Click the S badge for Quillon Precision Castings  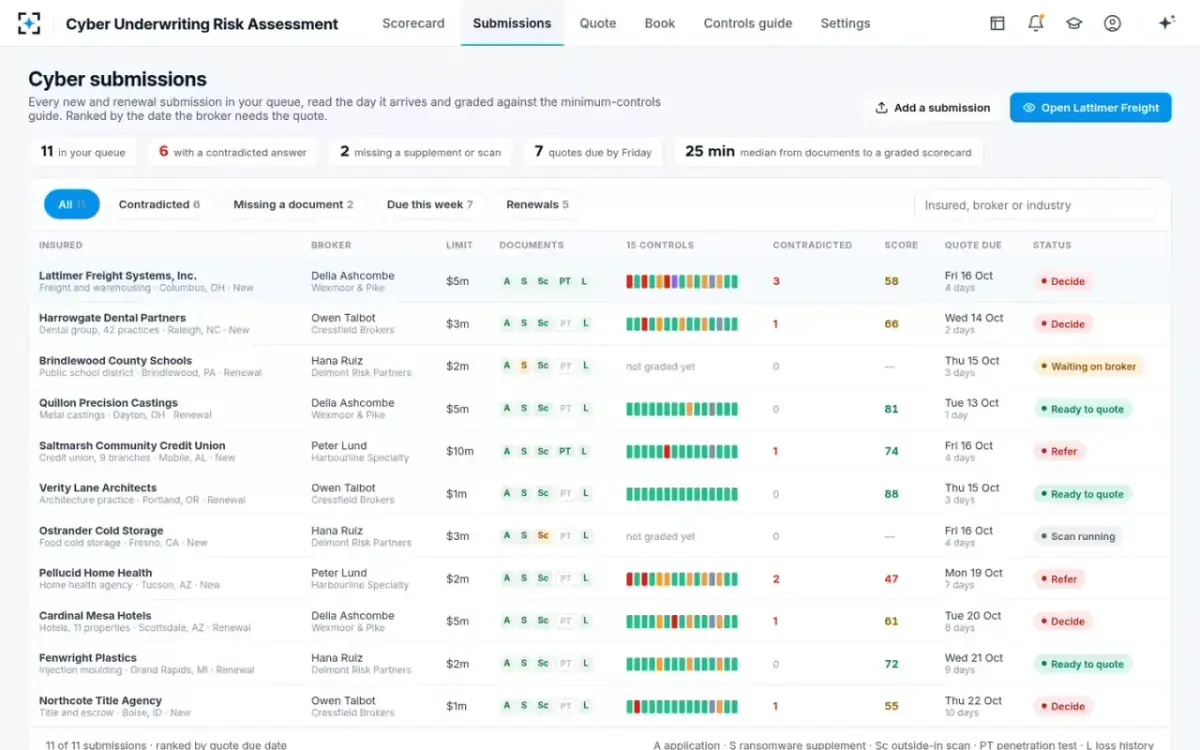pyautogui.click(x=524, y=409)
